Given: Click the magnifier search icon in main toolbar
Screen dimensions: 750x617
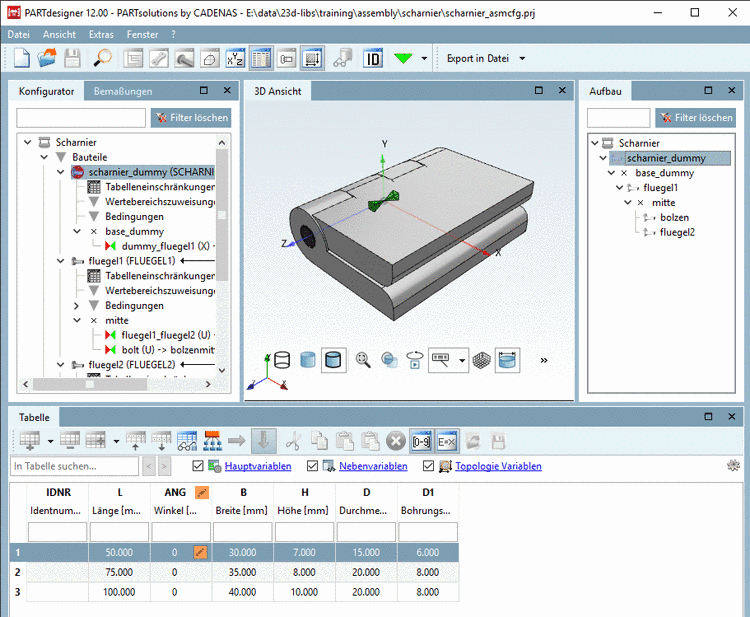Looking at the screenshot, I should point(102,58).
